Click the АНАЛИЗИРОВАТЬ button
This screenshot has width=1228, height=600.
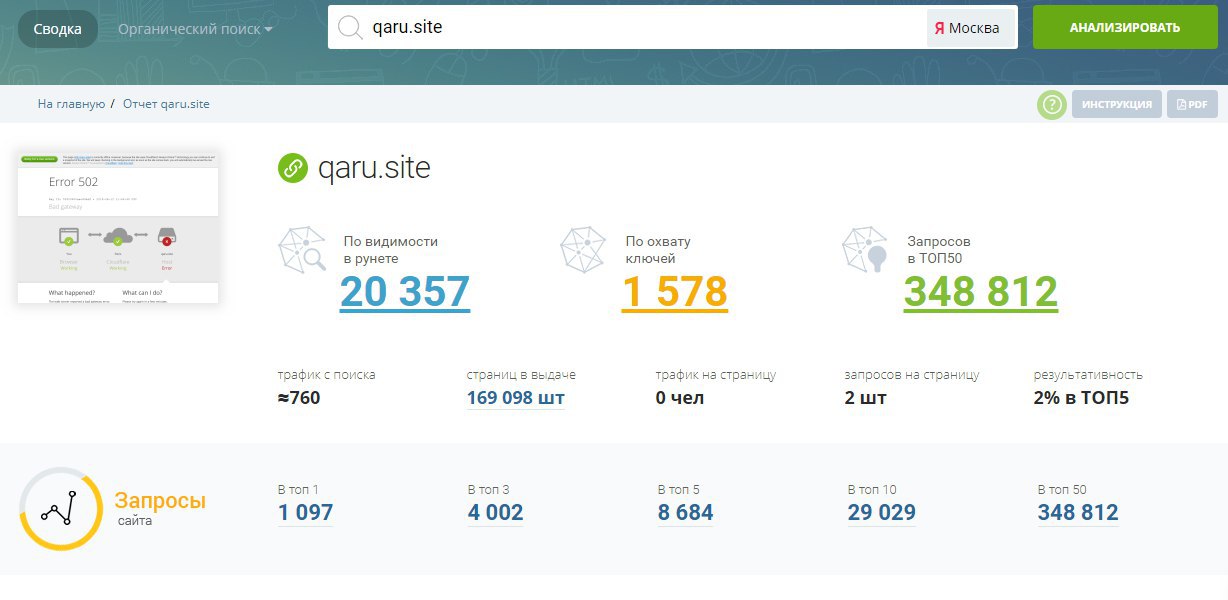point(1124,28)
